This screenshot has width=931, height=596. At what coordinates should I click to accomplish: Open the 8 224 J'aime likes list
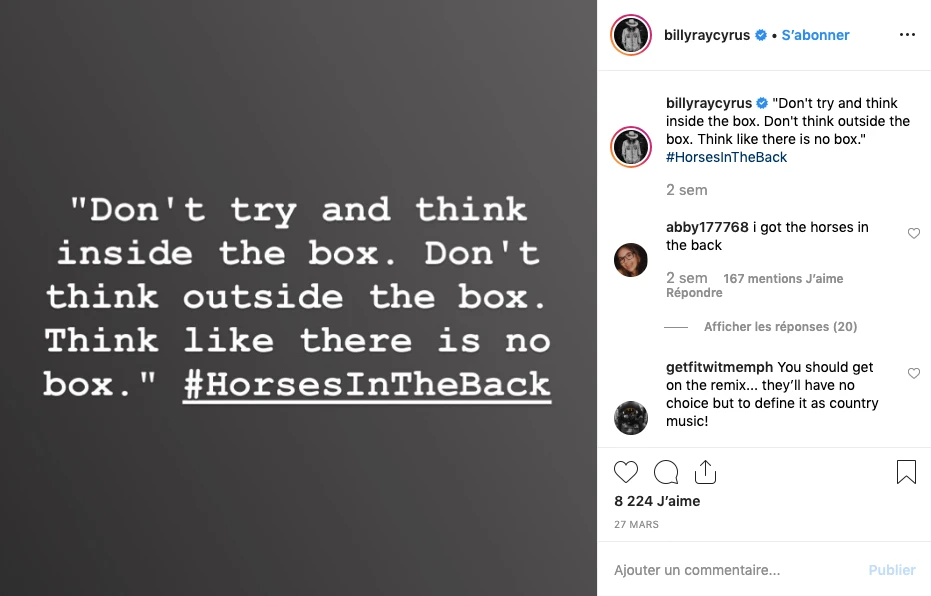pyautogui.click(x=657, y=501)
